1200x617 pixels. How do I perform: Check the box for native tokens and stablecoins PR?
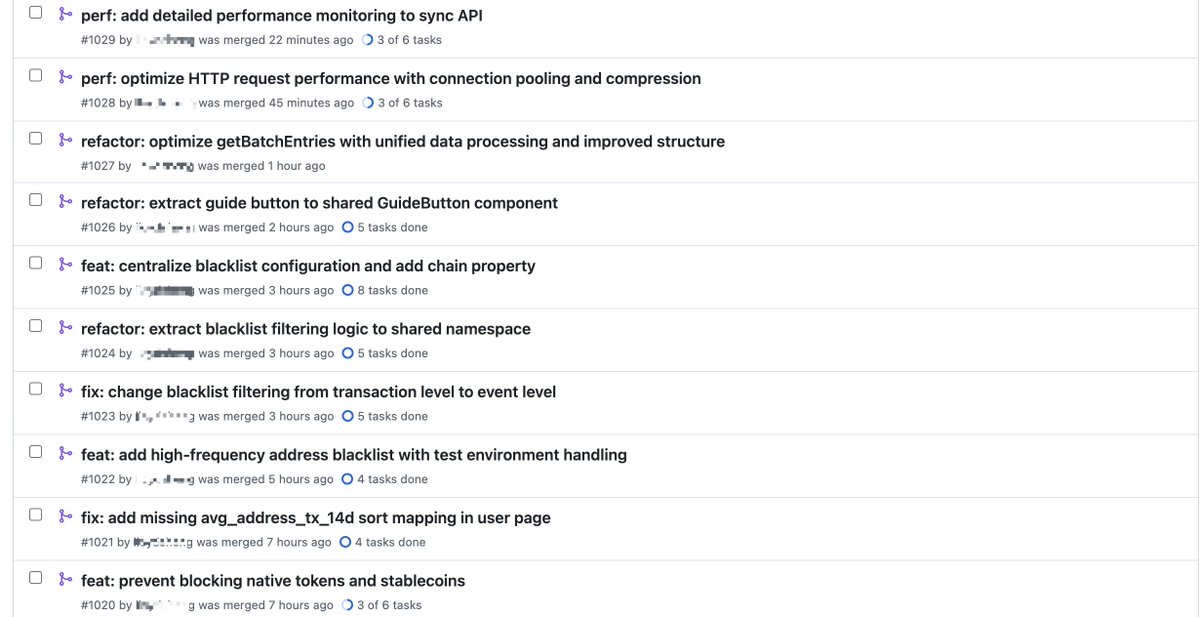(x=36, y=578)
